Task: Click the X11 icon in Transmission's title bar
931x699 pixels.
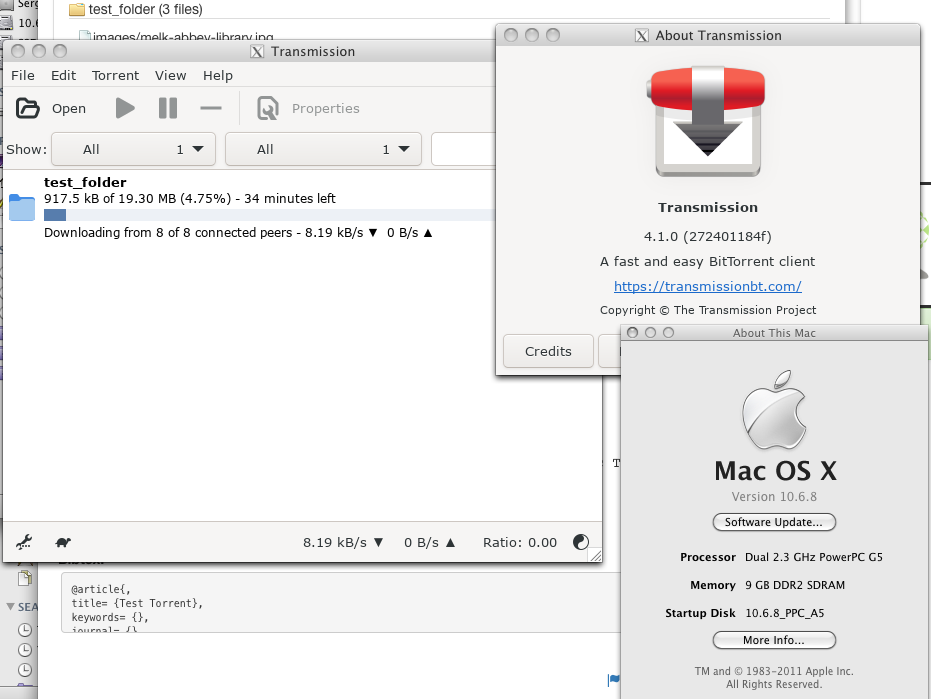Action: [x=256, y=52]
